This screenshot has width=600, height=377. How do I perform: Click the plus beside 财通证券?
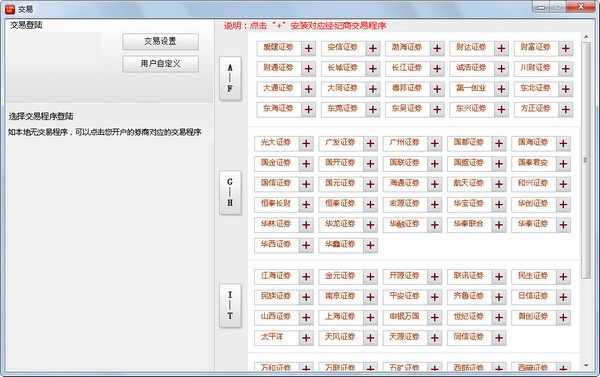pos(308,69)
